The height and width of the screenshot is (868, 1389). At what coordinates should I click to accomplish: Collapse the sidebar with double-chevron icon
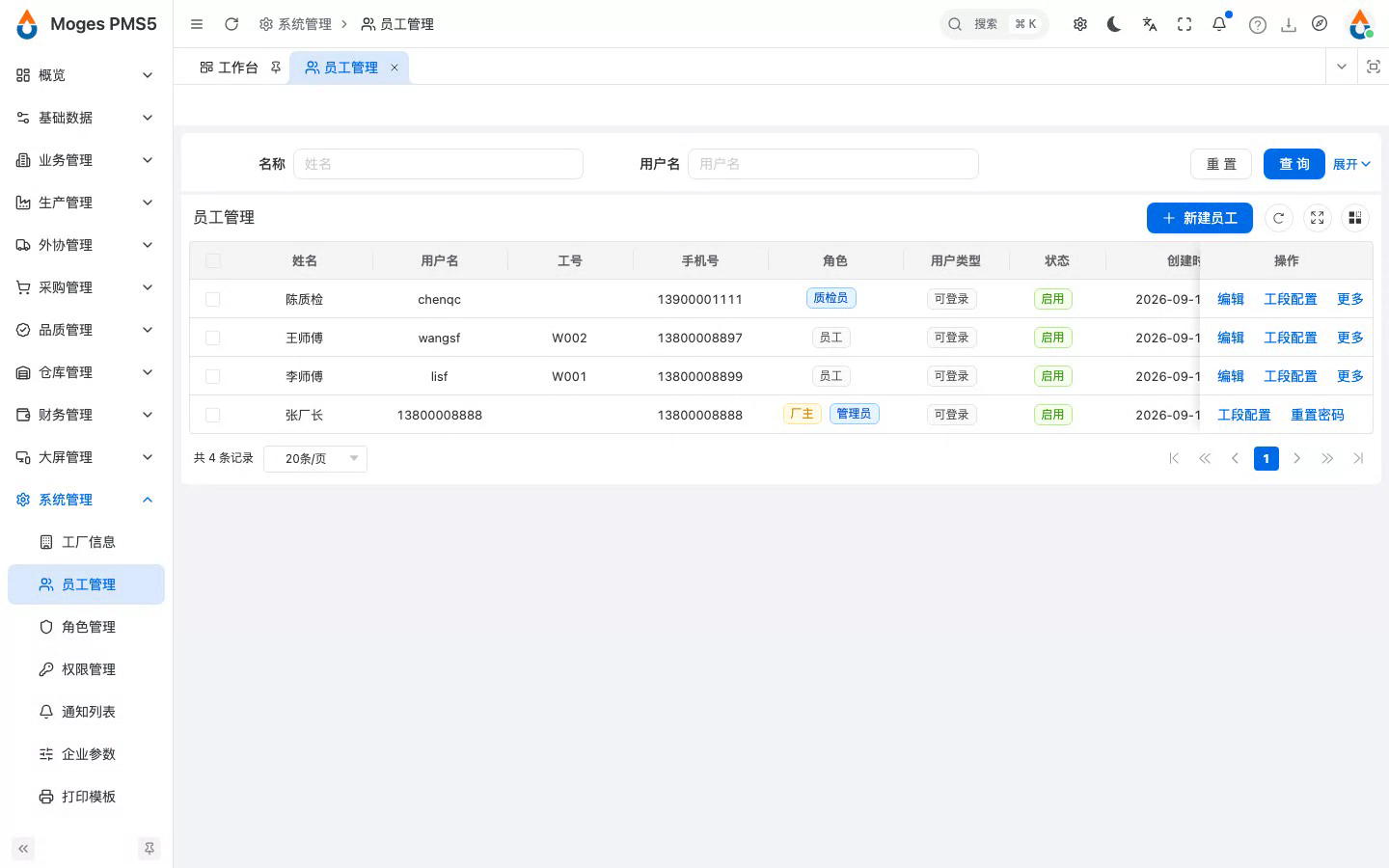click(x=23, y=849)
